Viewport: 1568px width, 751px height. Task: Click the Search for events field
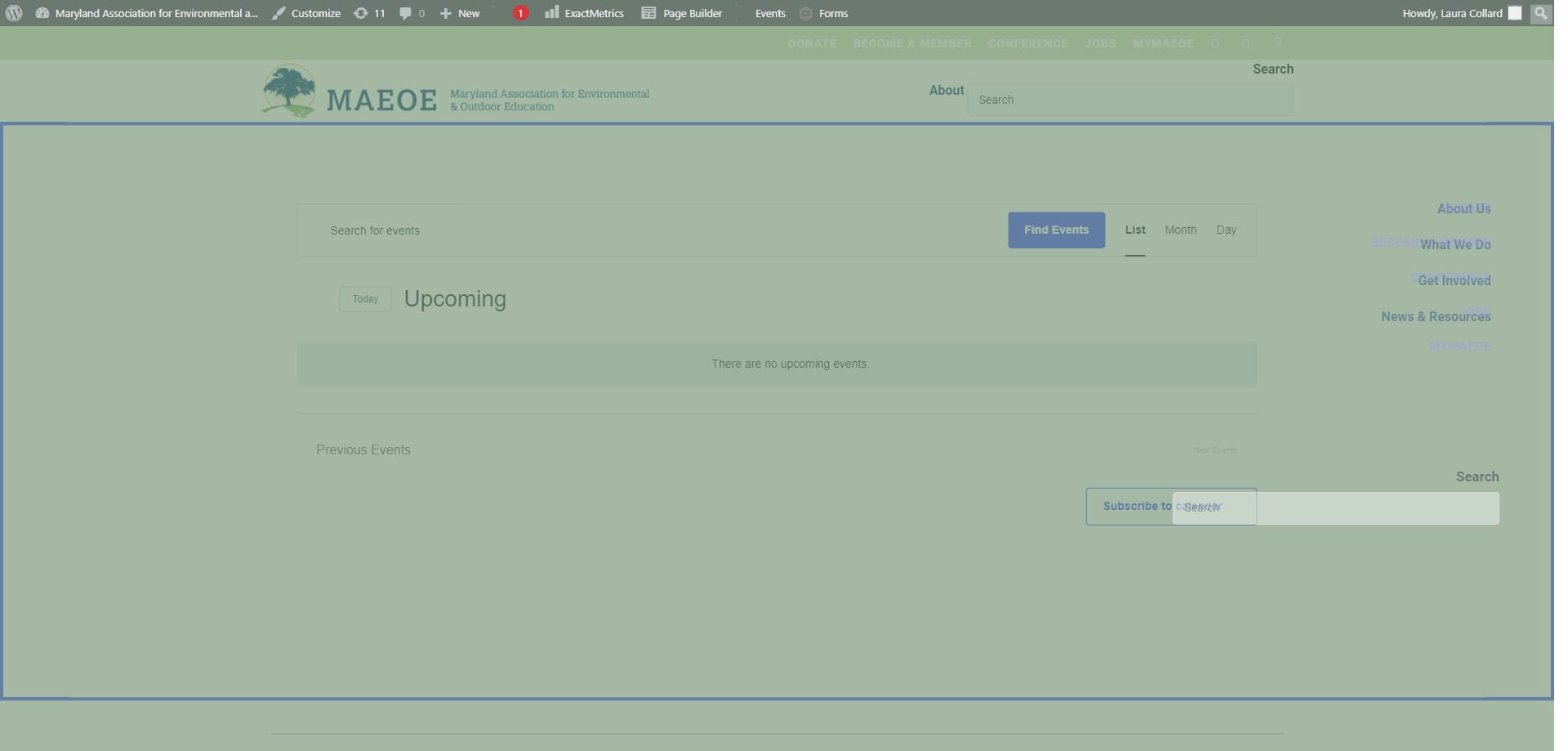(x=653, y=230)
